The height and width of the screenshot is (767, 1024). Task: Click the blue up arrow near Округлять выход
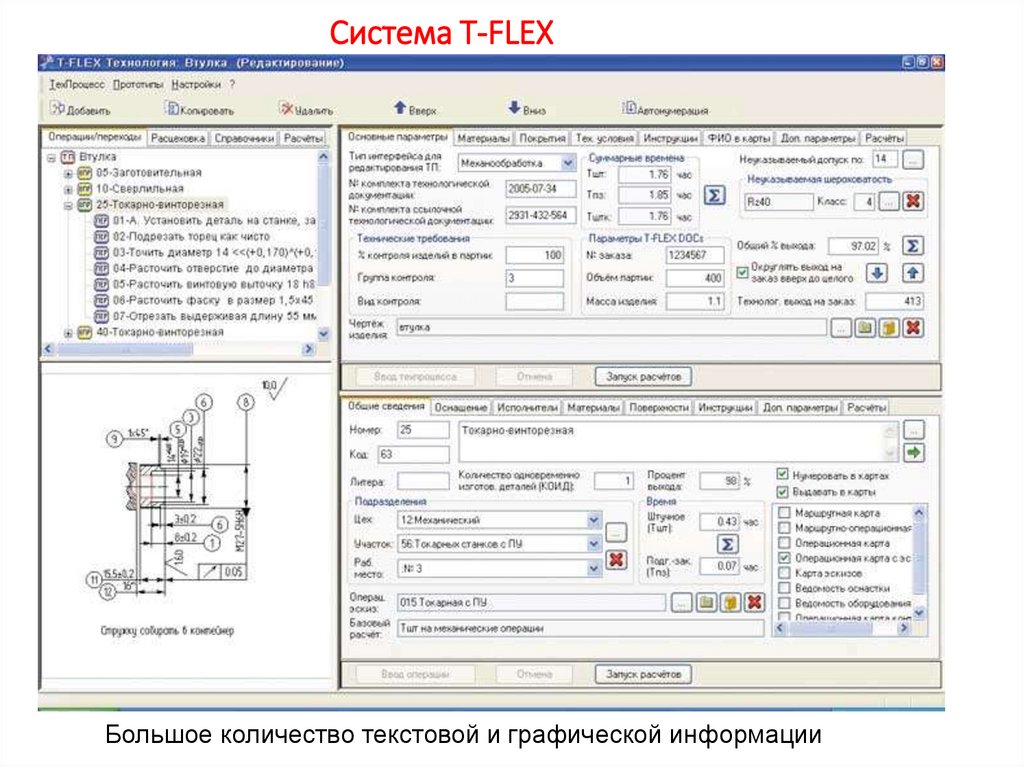[913, 273]
